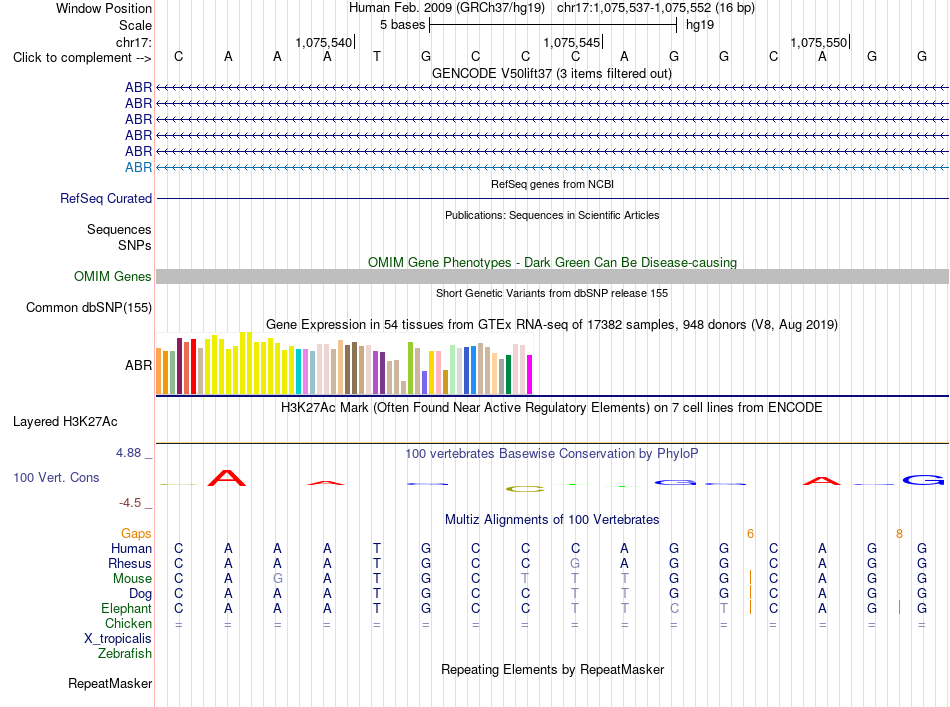Select the Common dbSNP(155) track label
The width and height of the screenshot is (950, 707).
tap(88, 308)
